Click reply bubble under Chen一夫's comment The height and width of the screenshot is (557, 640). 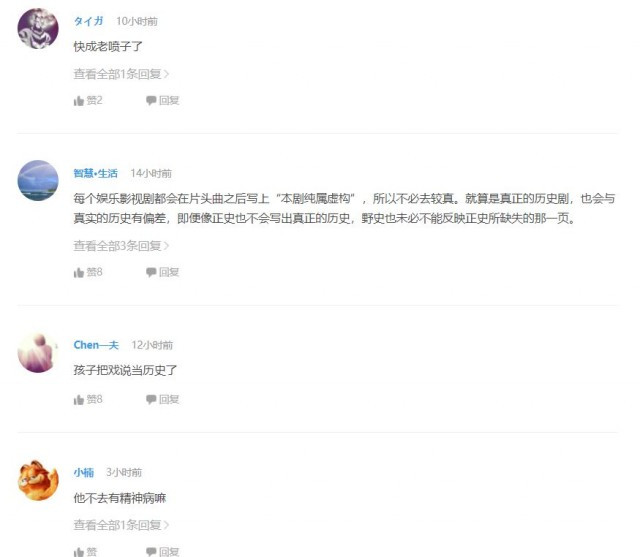click(151, 399)
